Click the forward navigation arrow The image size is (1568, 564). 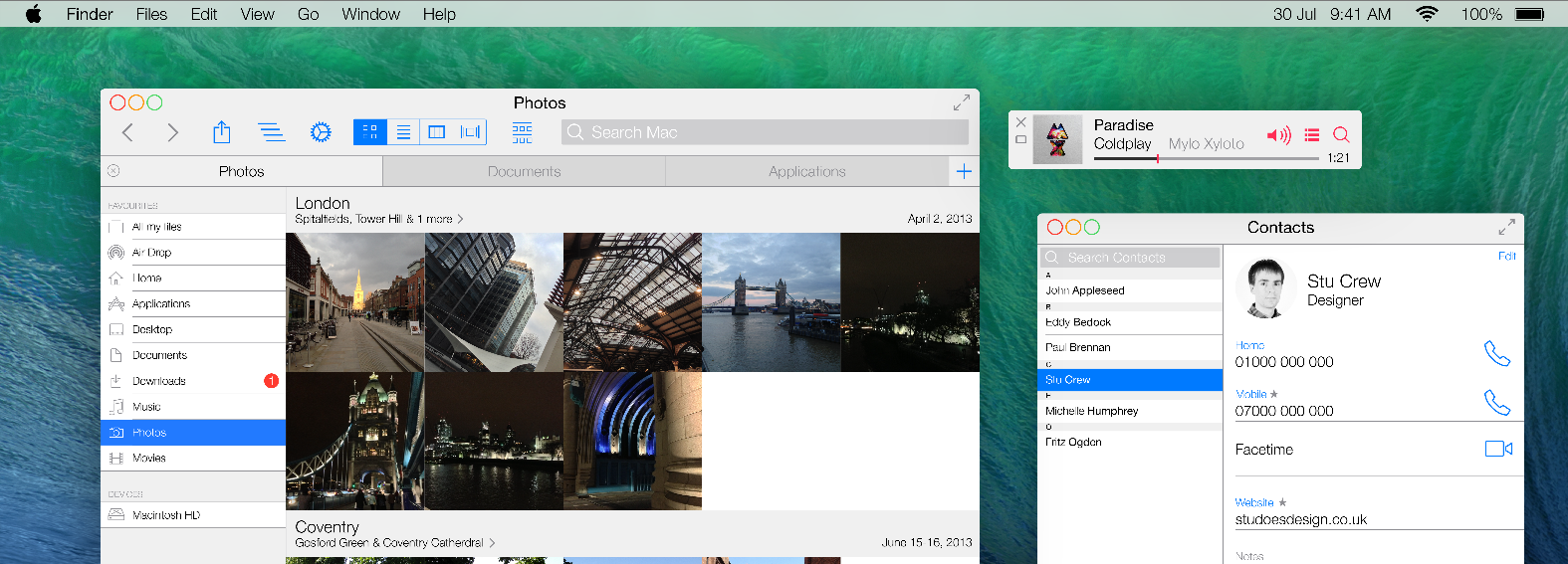click(x=173, y=132)
